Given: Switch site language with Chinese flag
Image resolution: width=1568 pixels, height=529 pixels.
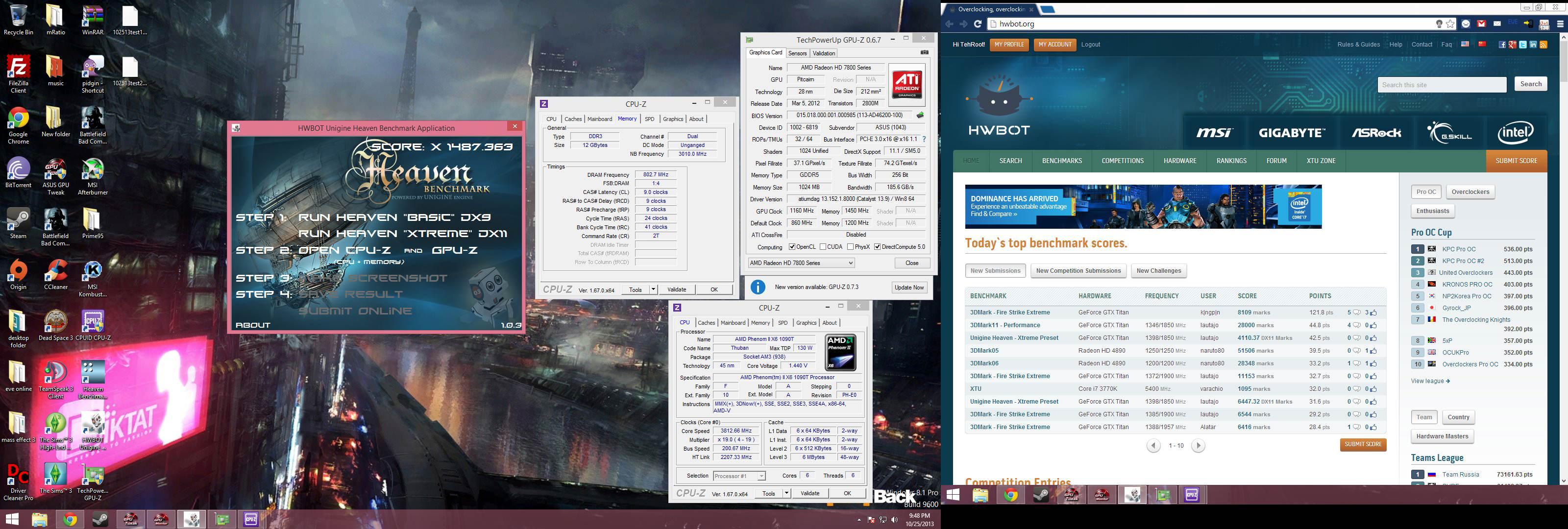Looking at the screenshot, I should (1482, 44).
